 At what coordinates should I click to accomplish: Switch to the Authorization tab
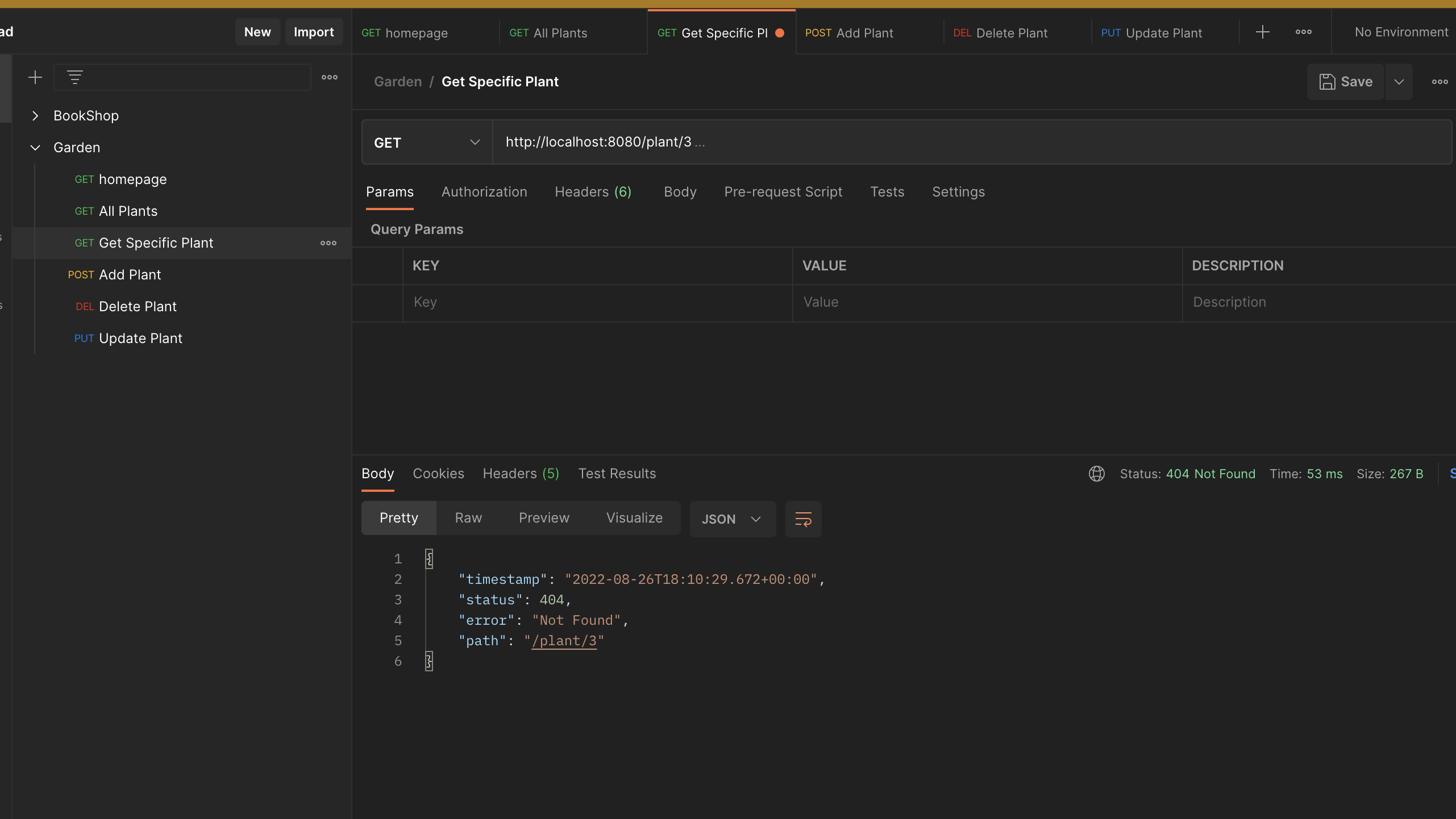[484, 192]
